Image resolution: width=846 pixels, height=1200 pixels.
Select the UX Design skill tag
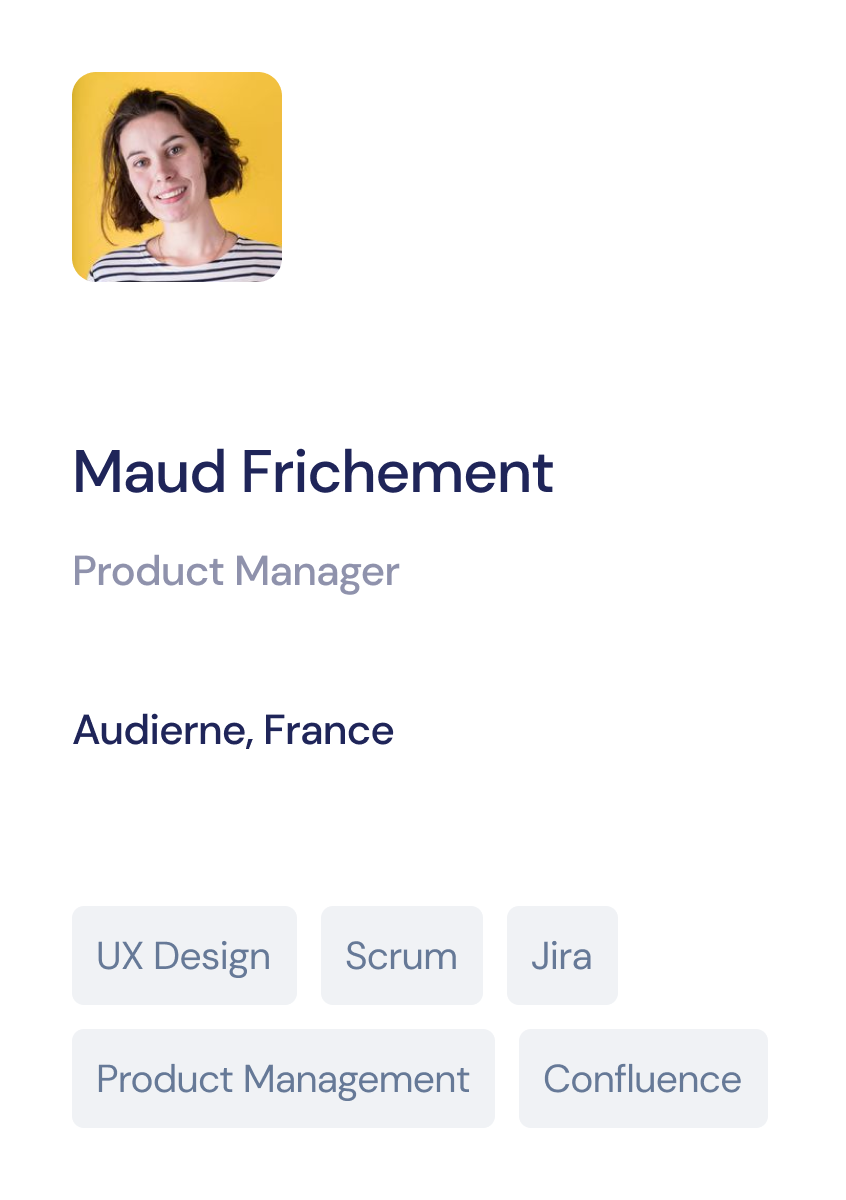[x=184, y=956]
